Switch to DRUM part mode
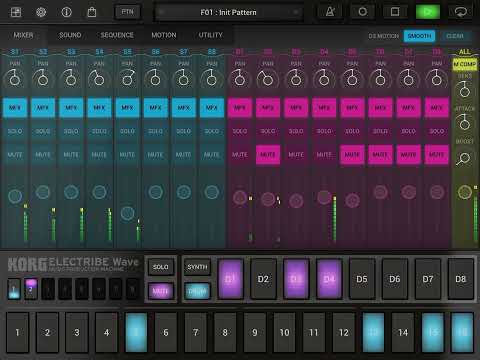 pyautogui.click(x=197, y=291)
